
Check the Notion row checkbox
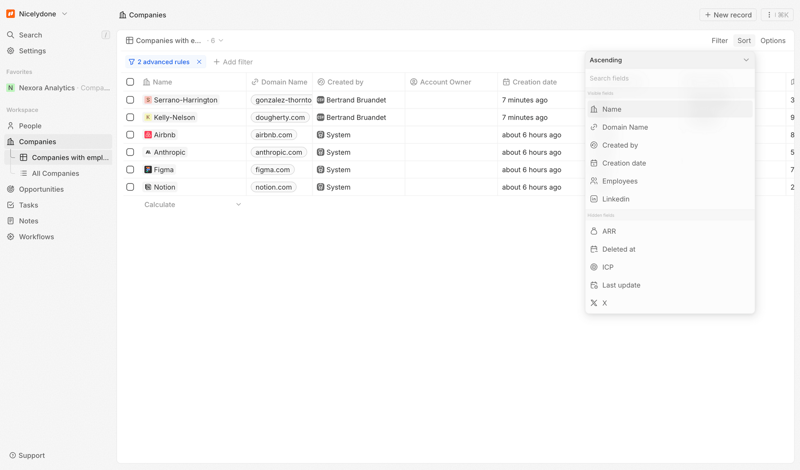(x=130, y=187)
